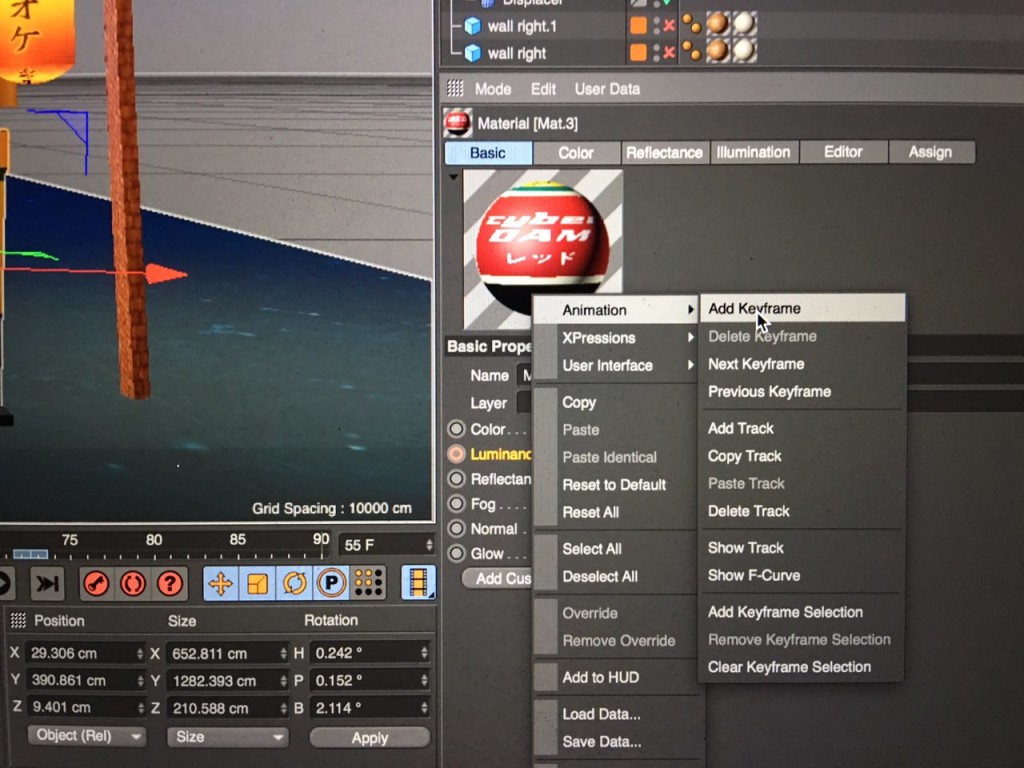Collapse the material preview disclosure triangle
The image size is (1024, 768).
click(453, 177)
